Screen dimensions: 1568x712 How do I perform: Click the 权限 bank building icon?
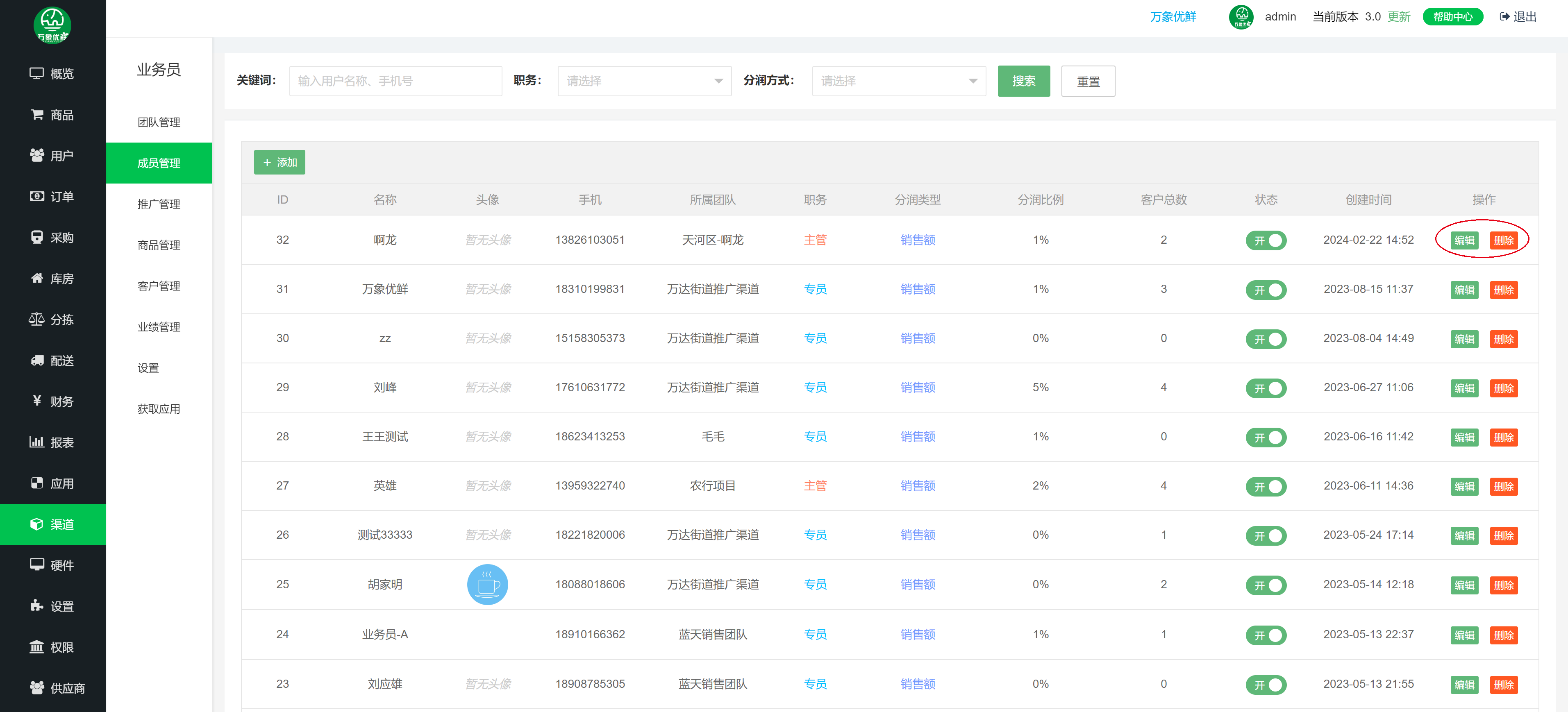36,647
